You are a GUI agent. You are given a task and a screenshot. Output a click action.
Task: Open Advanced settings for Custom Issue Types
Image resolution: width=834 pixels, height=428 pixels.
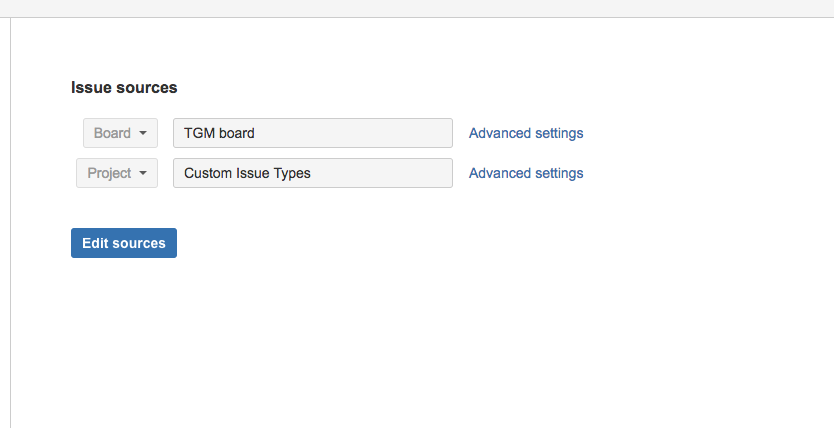point(526,173)
